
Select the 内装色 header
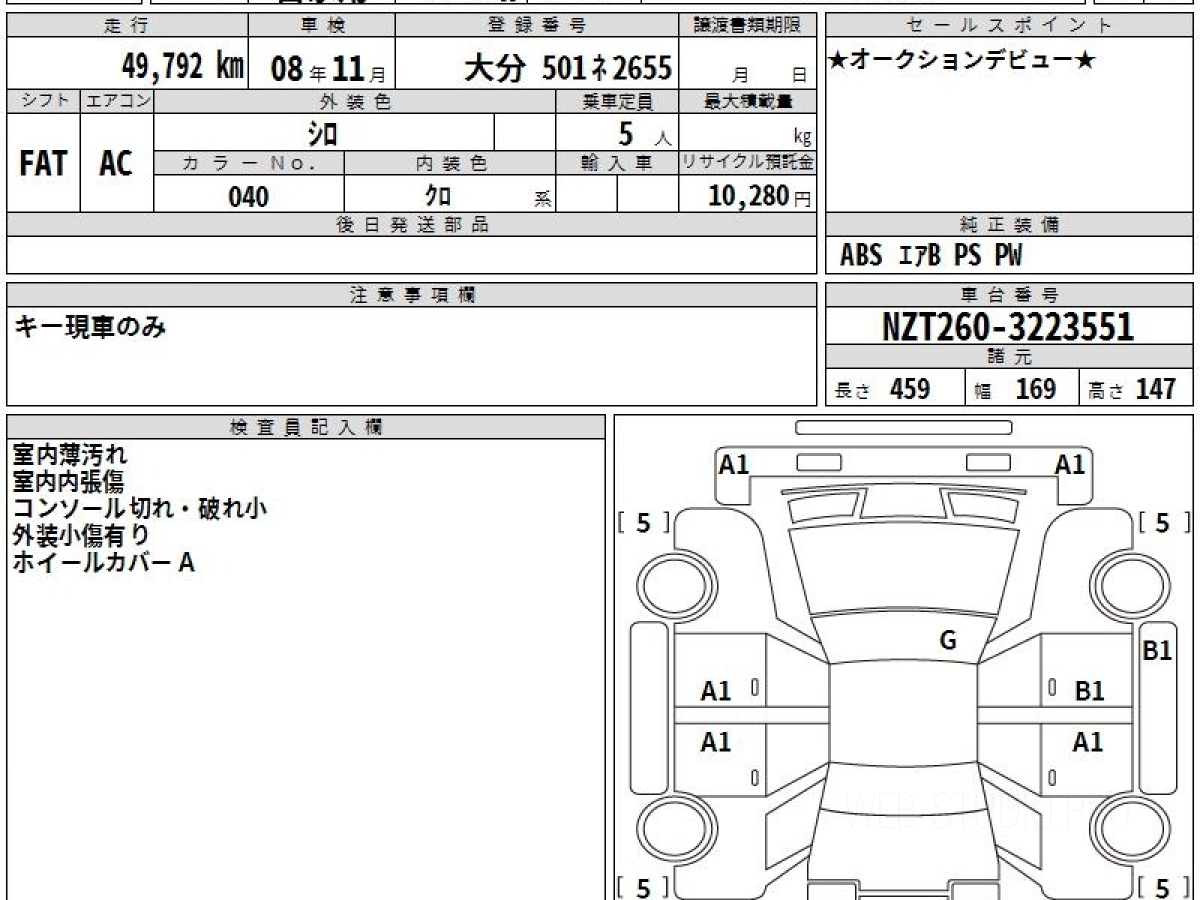tap(450, 163)
